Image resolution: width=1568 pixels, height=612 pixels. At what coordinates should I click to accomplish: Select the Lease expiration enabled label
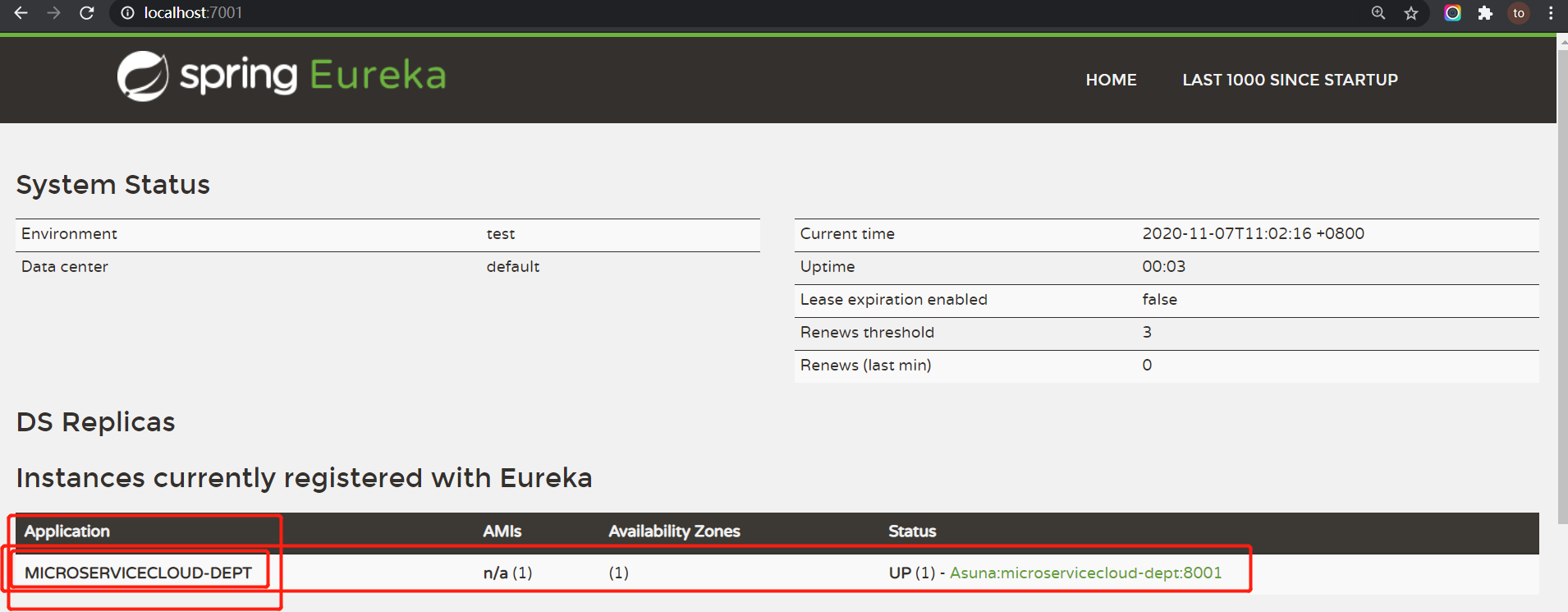(x=893, y=299)
